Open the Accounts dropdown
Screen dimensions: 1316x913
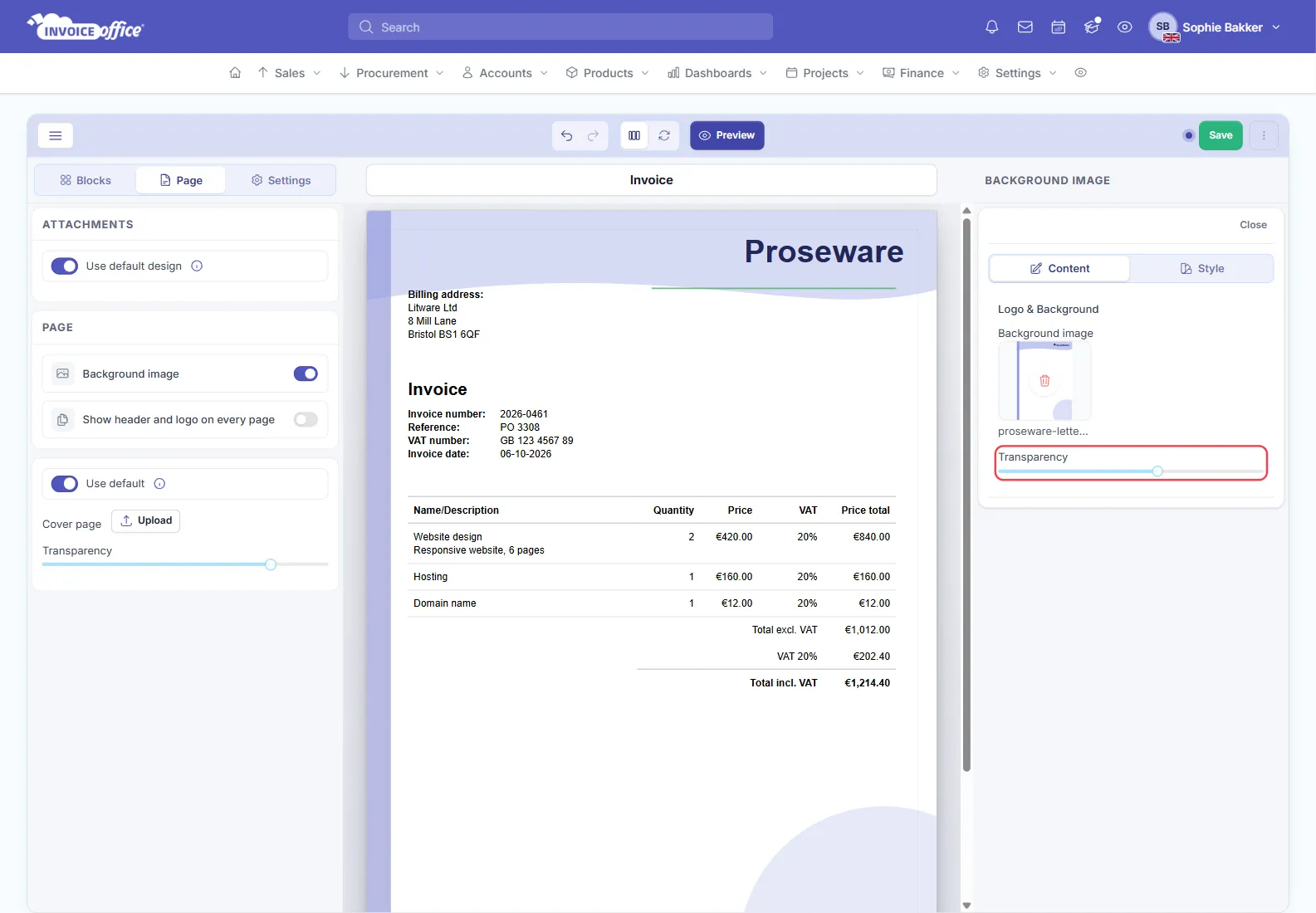(505, 73)
